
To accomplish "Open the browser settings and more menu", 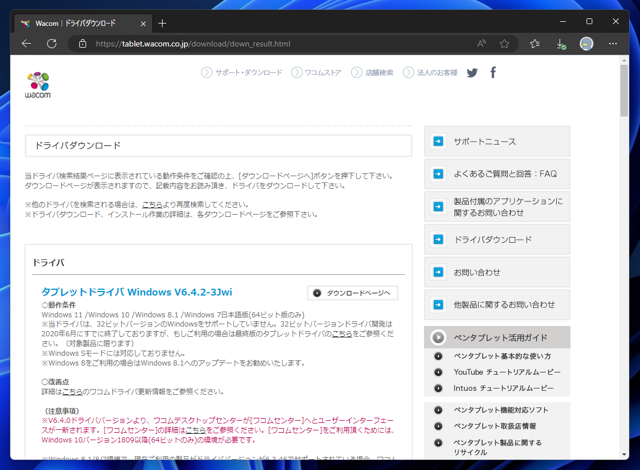I will click(613, 44).
